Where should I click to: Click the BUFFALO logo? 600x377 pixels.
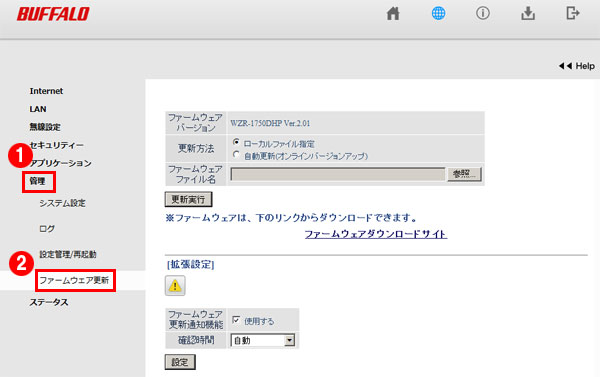pos(53,14)
